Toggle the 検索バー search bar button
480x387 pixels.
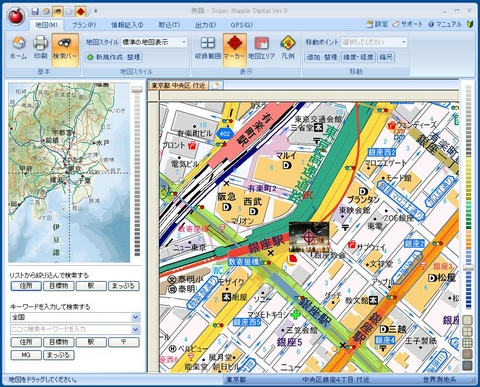(65, 49)
